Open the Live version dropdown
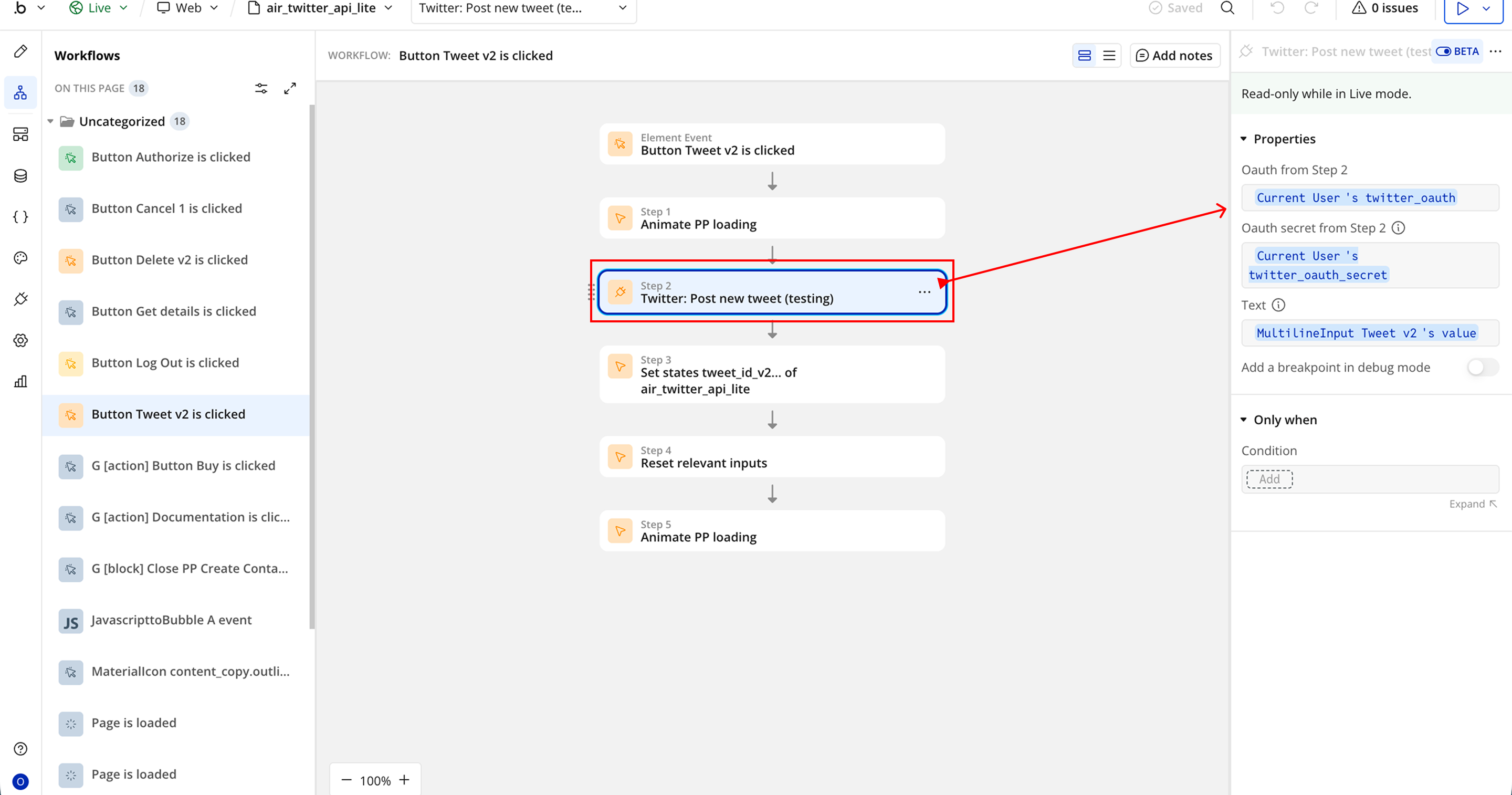Viewport: 1512px width, 795px height. (99, 8)
